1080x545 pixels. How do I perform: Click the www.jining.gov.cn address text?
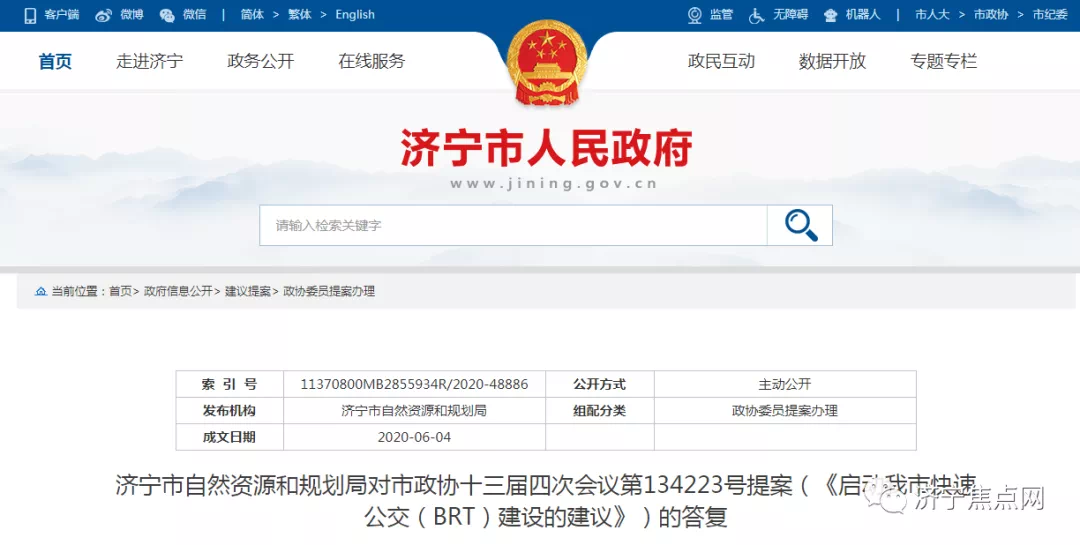click(554, 184)
